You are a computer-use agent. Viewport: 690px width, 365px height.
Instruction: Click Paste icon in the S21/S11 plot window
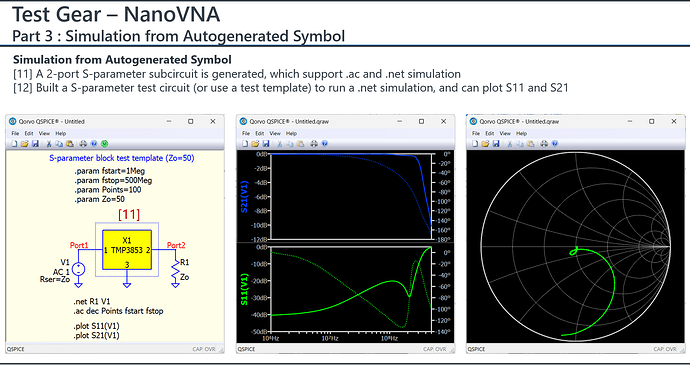pyautogui.click(x=300, y=144)
